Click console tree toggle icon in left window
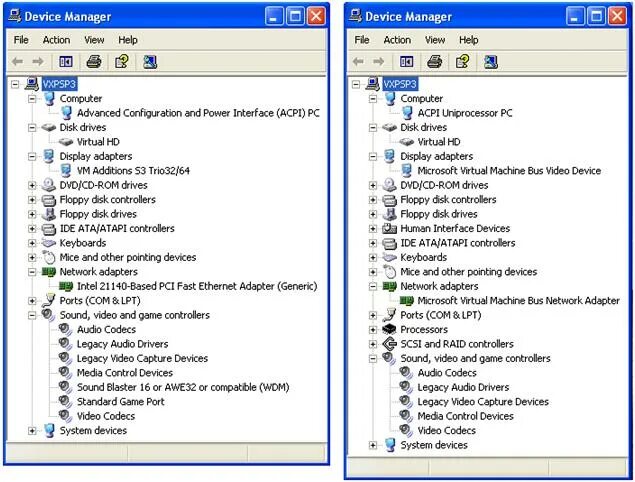Image resolution: width=635 pixels, height=482 pixels. [x=66, y=62]
